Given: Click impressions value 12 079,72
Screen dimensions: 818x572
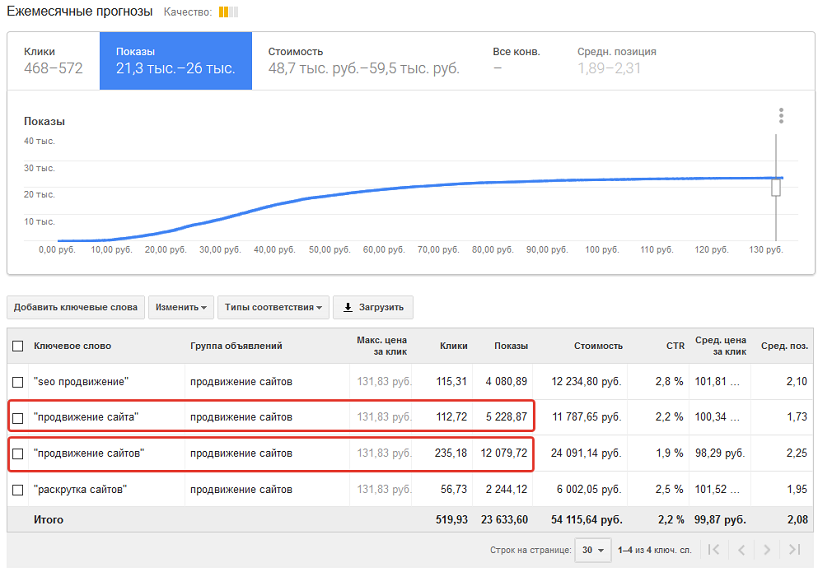Looking at the screenshot, I should pos(504,453).
